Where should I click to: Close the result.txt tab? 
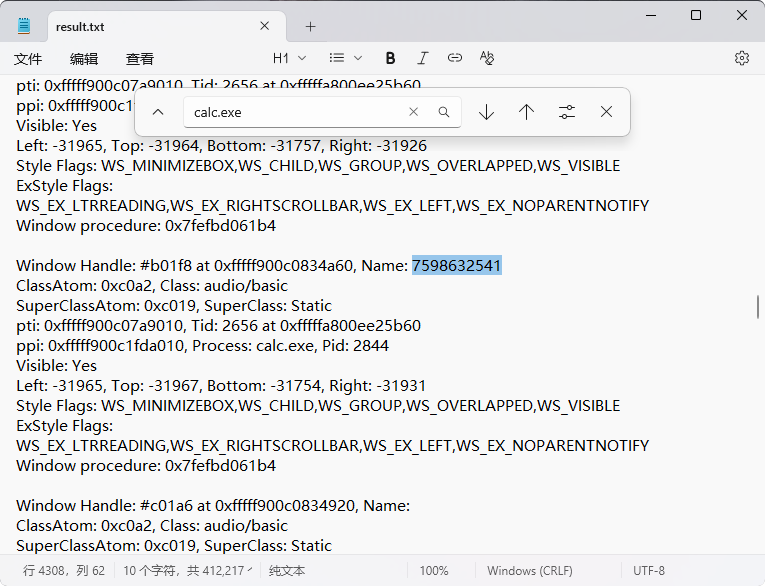pos(264,26)
